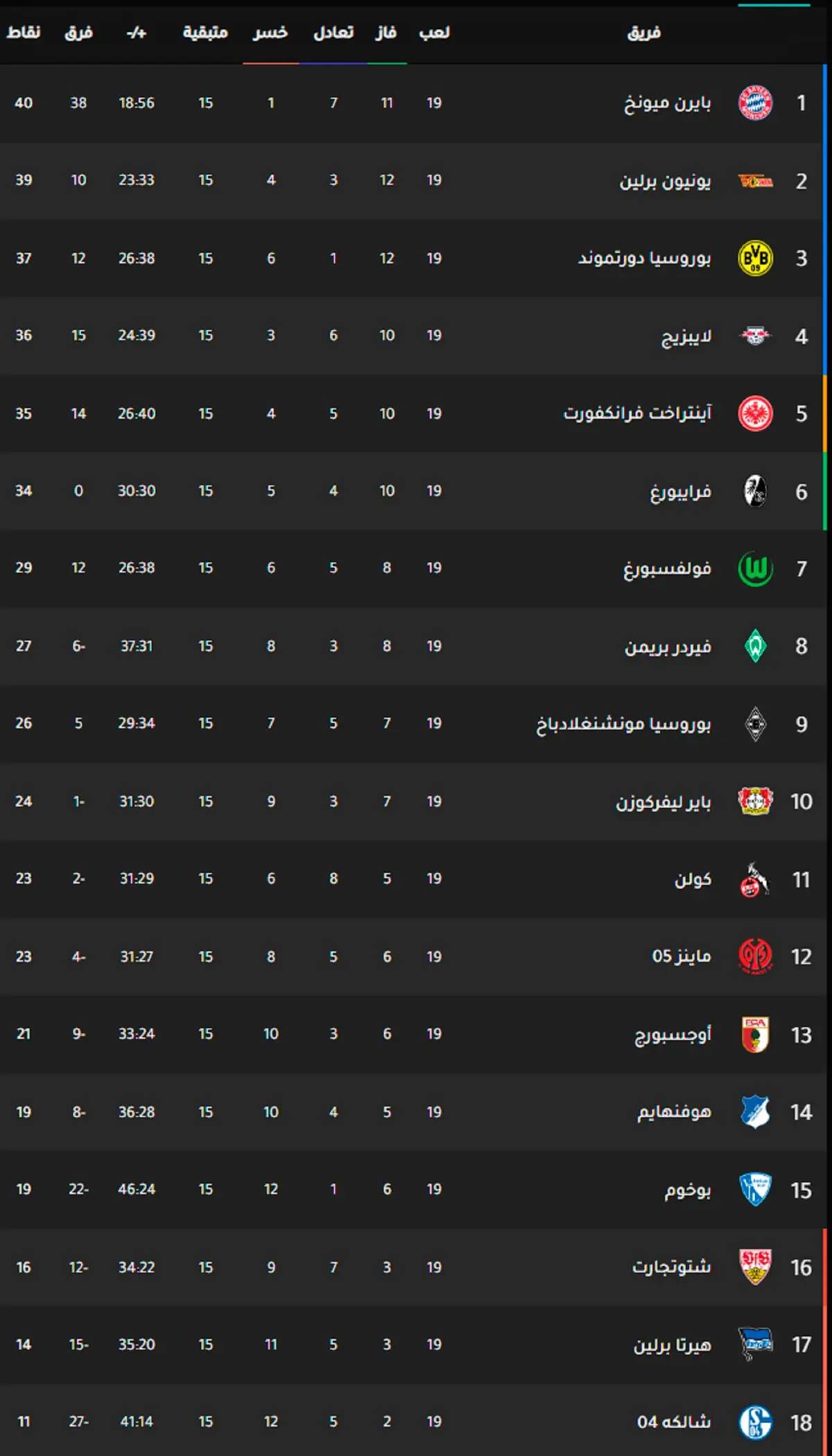Click the Hertha Berlin flag logo
The height and width of the screenshot is (1456, 832).
click(x=755, y=1344)
